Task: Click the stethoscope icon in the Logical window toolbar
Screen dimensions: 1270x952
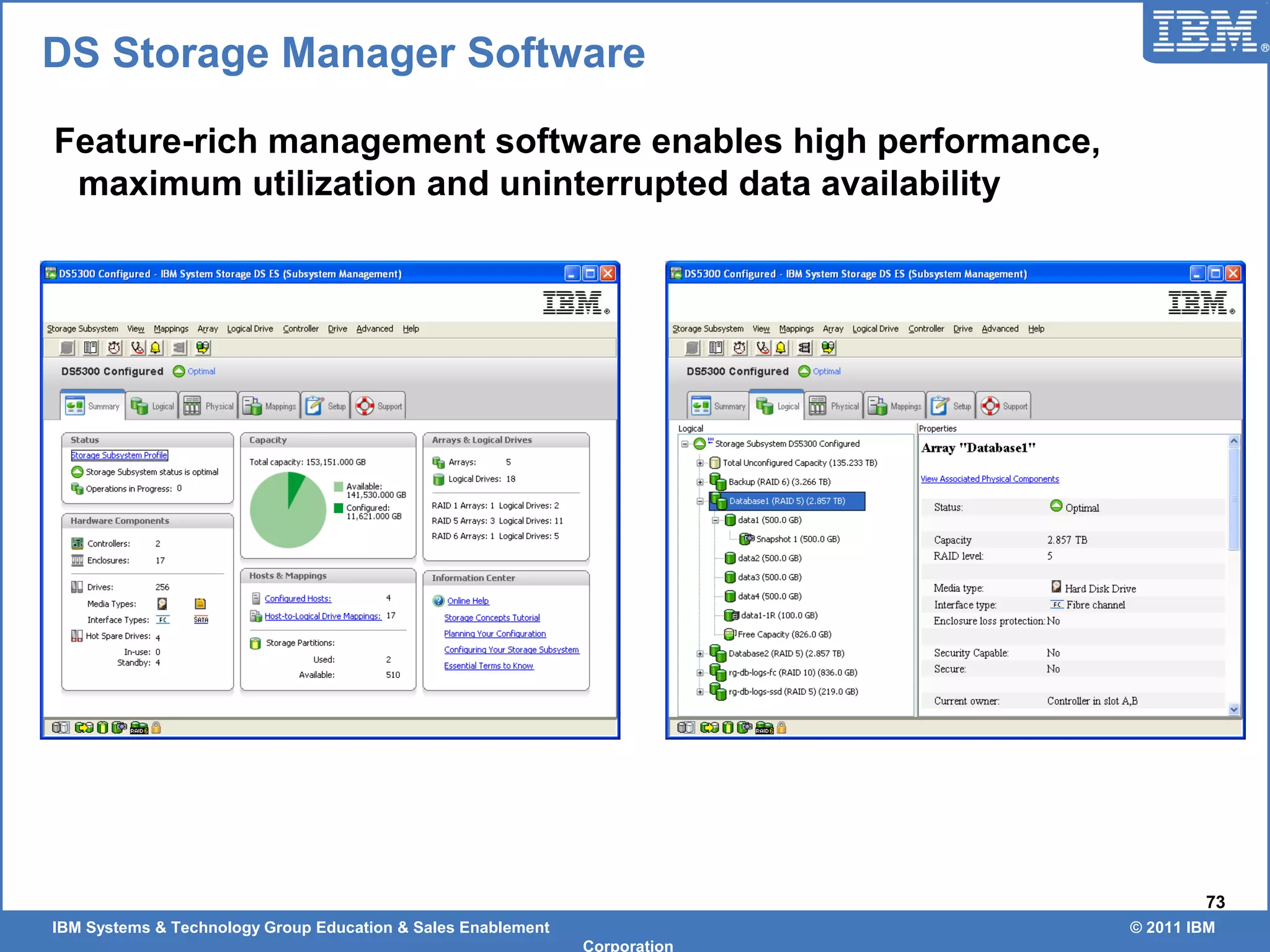Action: tap(763, 348)
